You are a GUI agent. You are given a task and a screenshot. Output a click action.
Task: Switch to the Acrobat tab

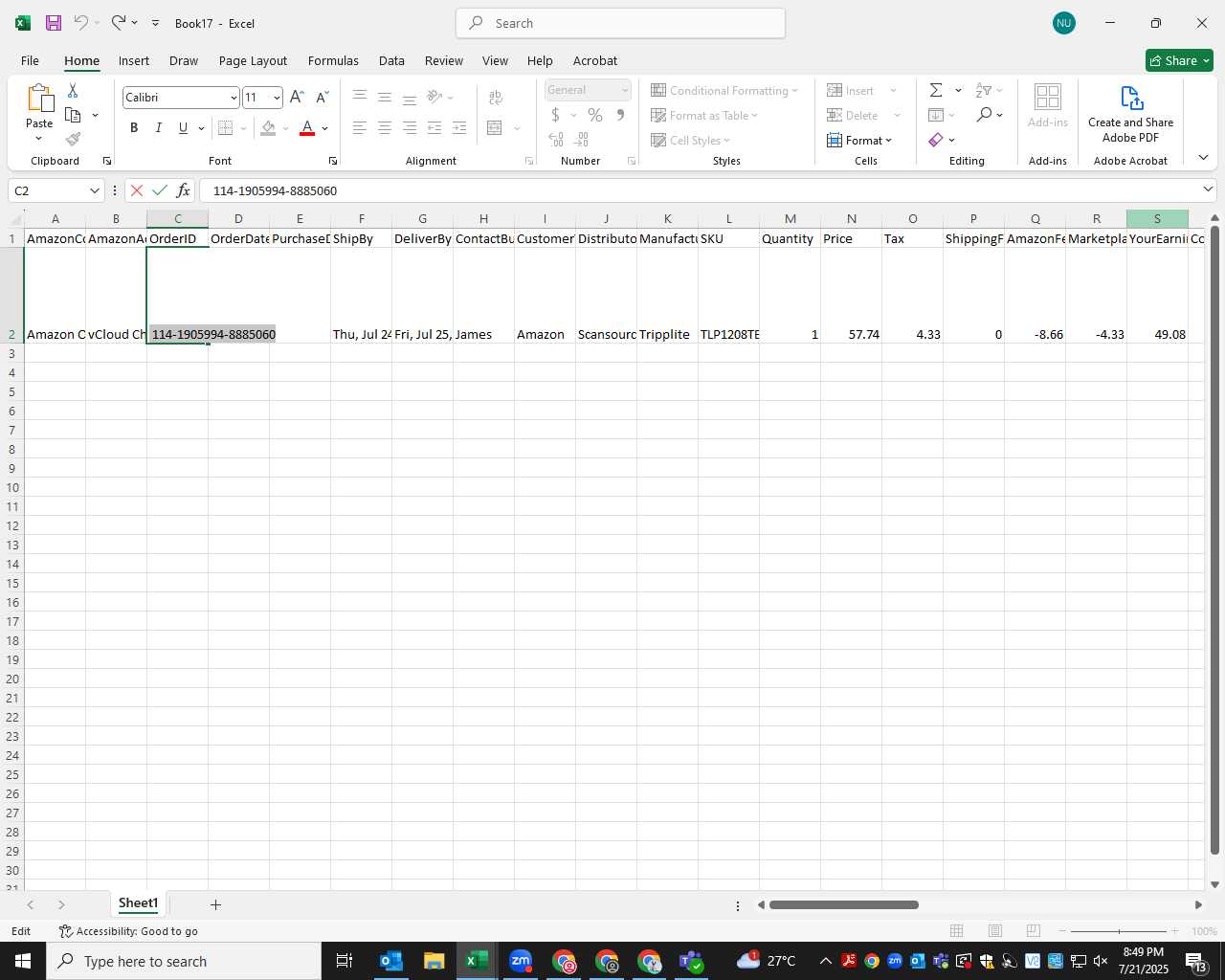(595, 60)
